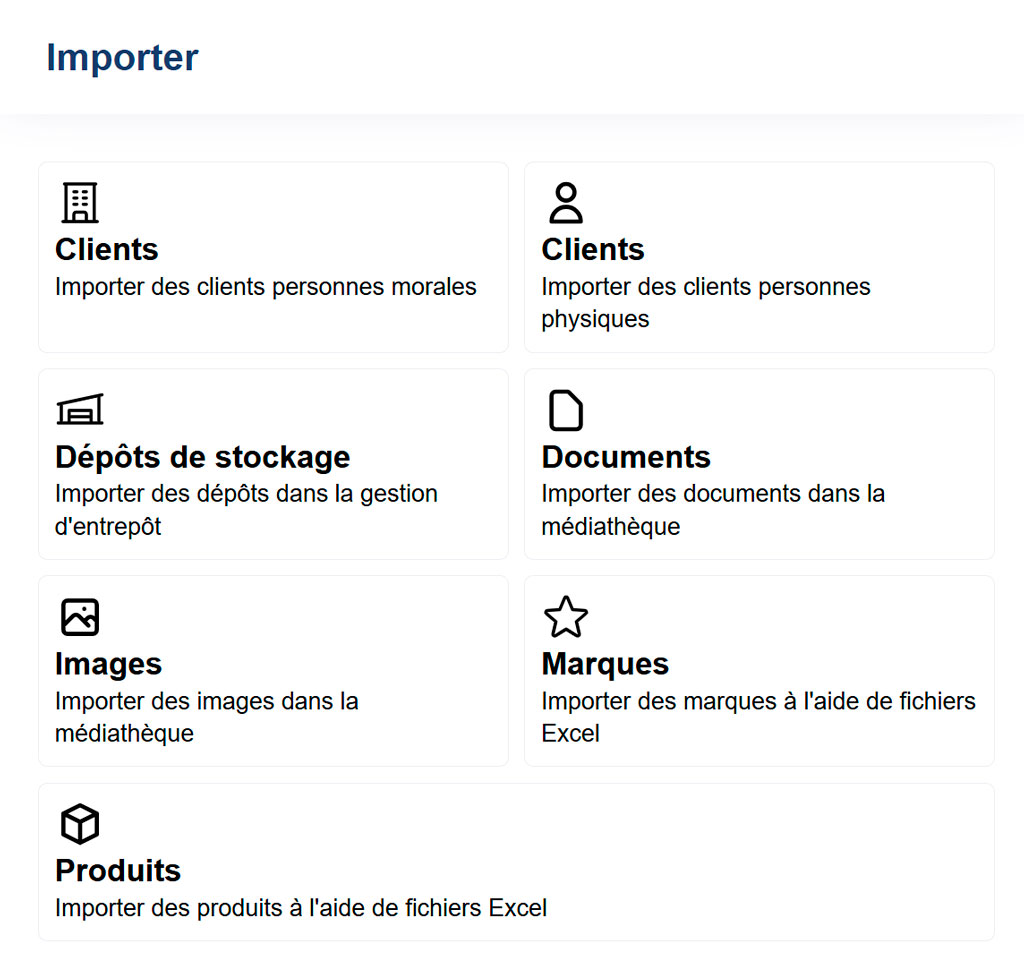Open the Documents import heading
Image resolution: width=1024 pixels, height=965 pixels.
point(626,457)
